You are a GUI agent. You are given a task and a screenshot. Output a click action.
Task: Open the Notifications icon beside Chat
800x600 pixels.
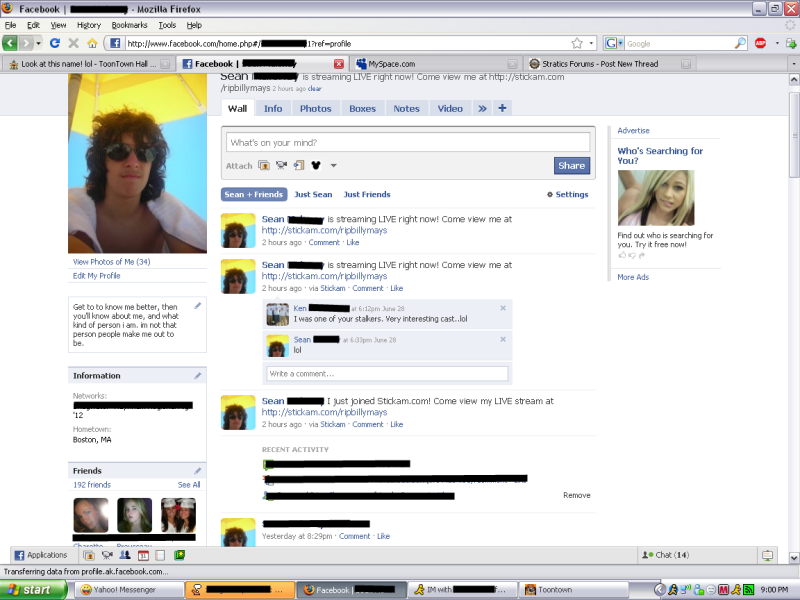[767, 555]
